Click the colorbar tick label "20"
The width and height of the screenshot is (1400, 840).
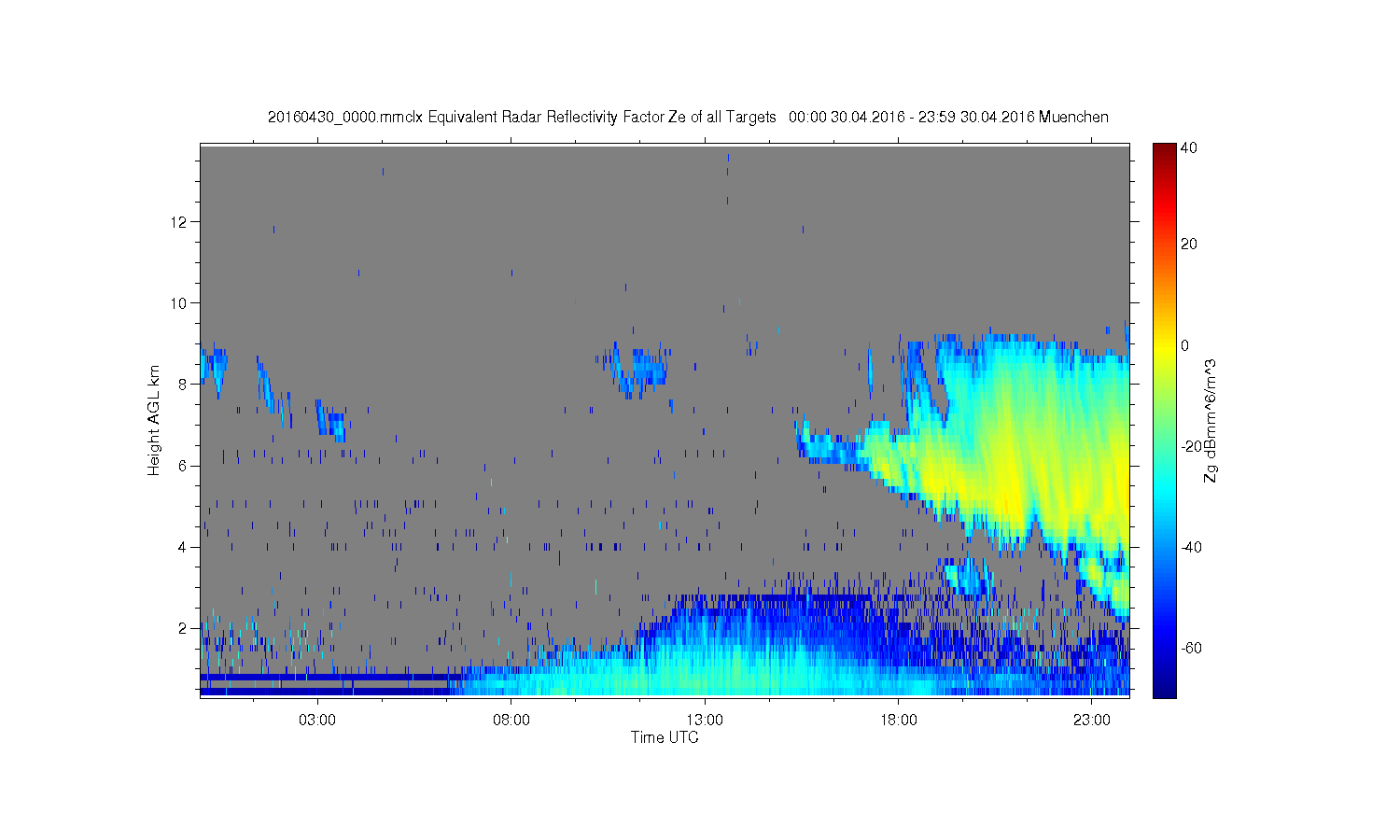click(x=1189, y=245)
